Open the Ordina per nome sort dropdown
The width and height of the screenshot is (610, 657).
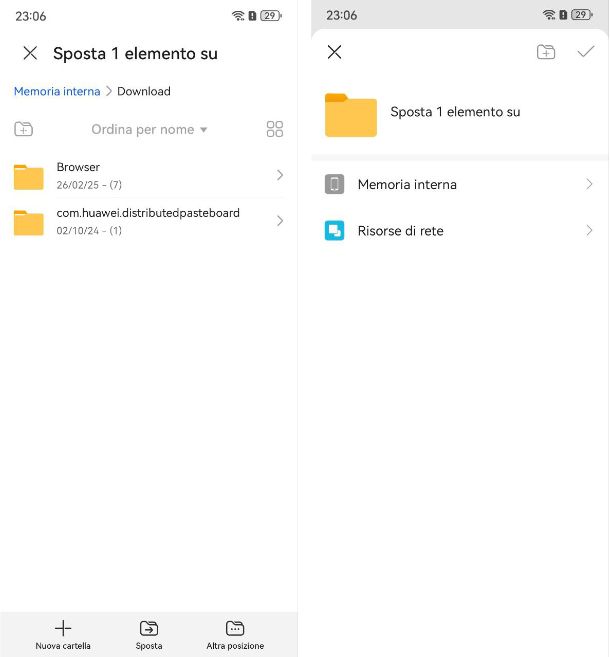point(149,129)
